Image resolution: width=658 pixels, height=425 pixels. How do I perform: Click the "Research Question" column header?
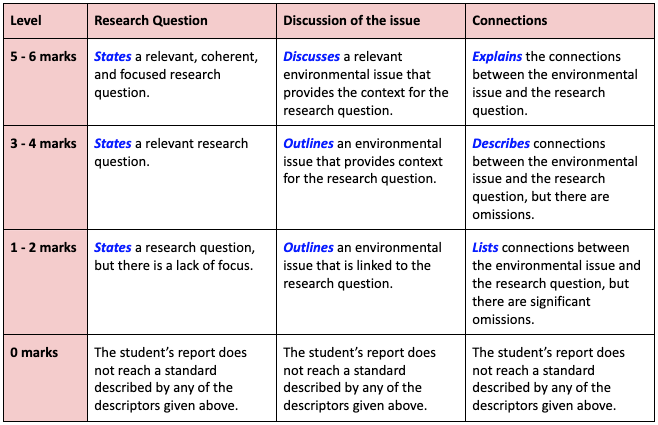click(151, 20)
